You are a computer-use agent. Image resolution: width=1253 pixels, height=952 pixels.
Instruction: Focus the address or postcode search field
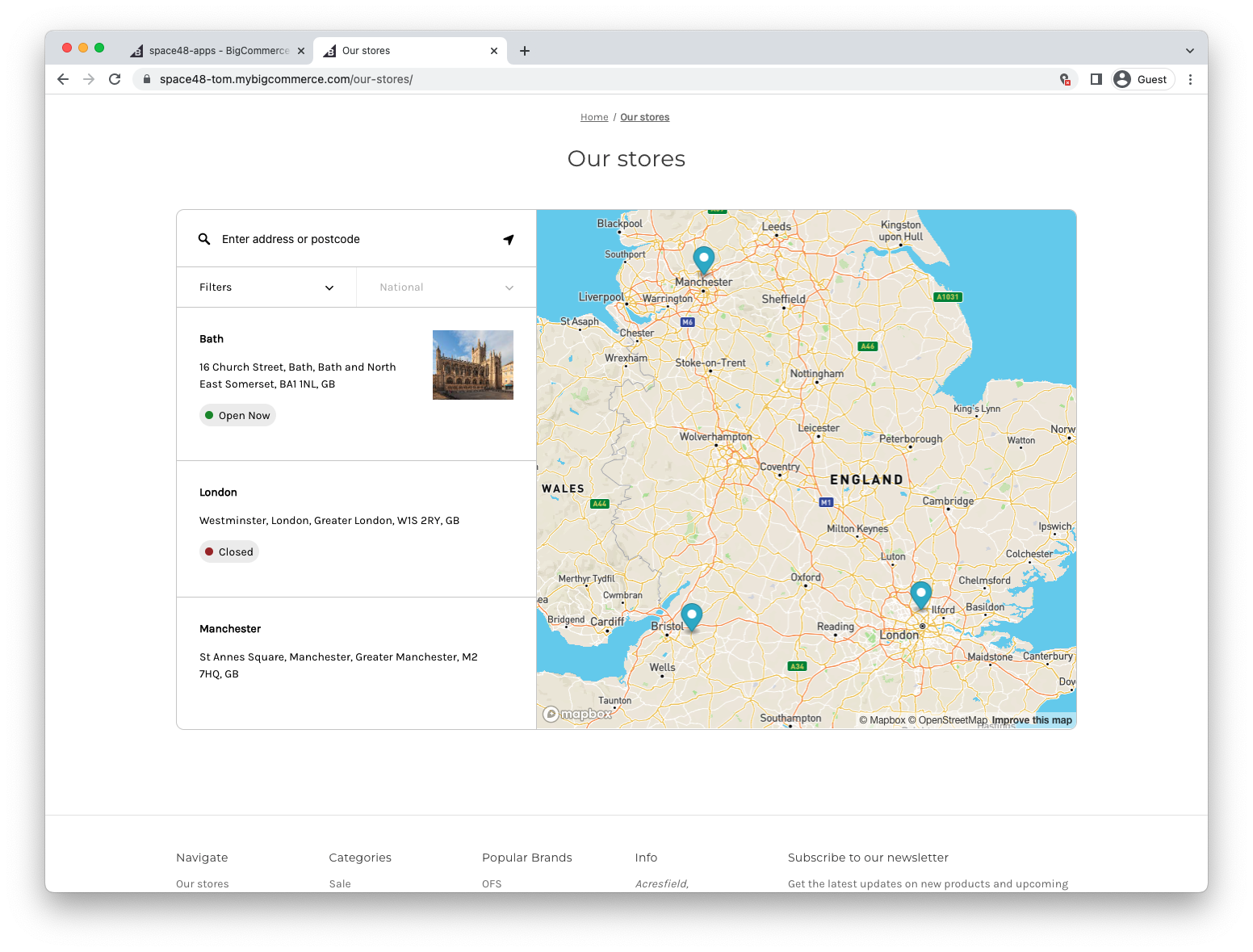(355, 239)
